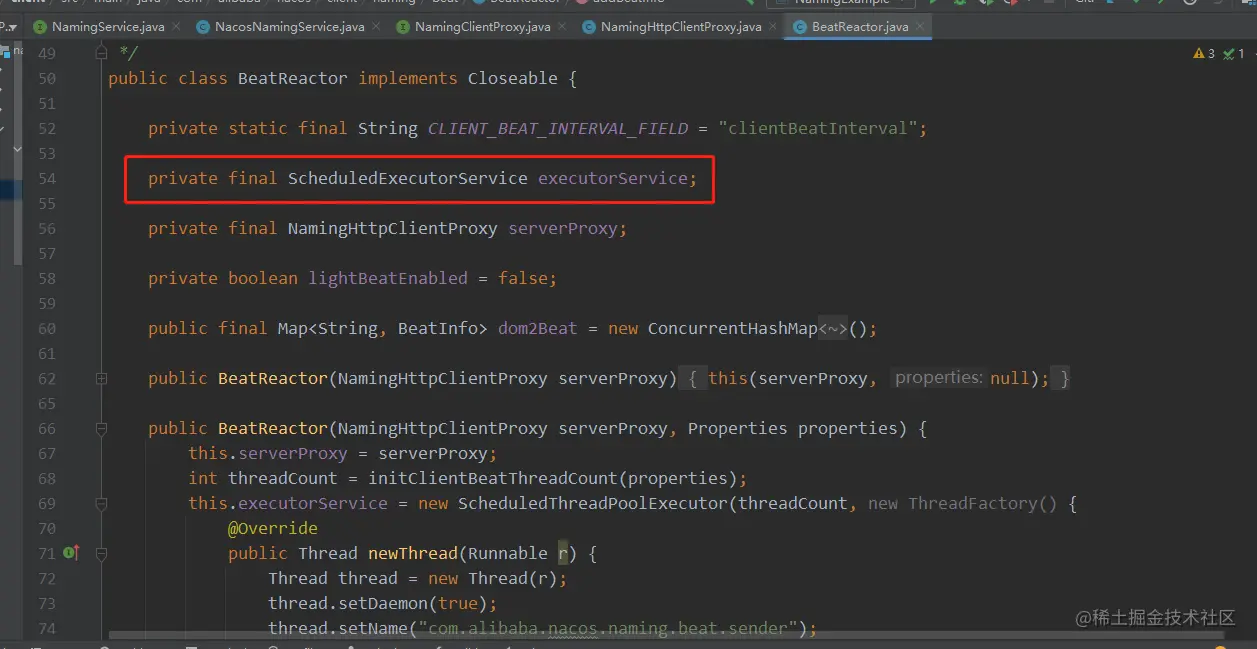This screenshot has width=1257, height=649.
Task: Expand the folded constructor on line 62
Action: pos(101,378)
